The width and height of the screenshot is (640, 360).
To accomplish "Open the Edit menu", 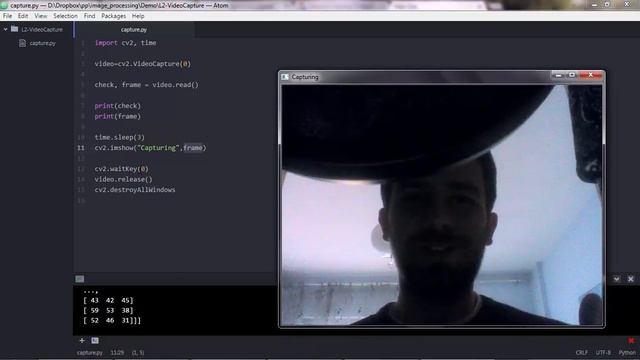I will coord(23,16).
